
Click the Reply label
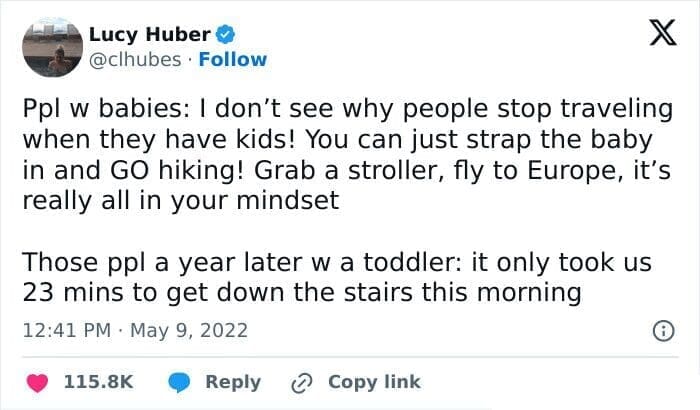tap(232, 382)
